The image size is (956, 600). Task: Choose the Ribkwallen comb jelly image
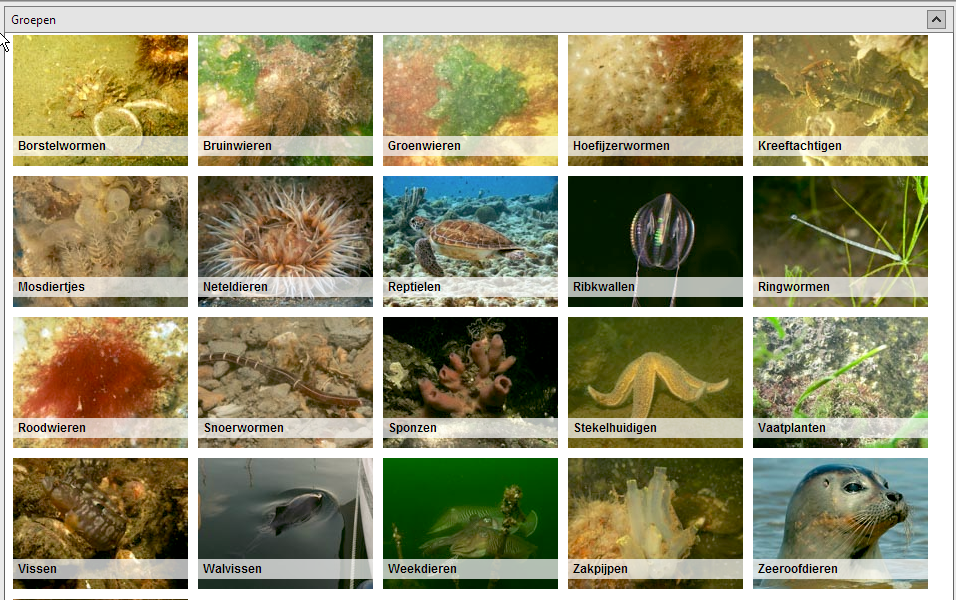(x=655, y=241)
